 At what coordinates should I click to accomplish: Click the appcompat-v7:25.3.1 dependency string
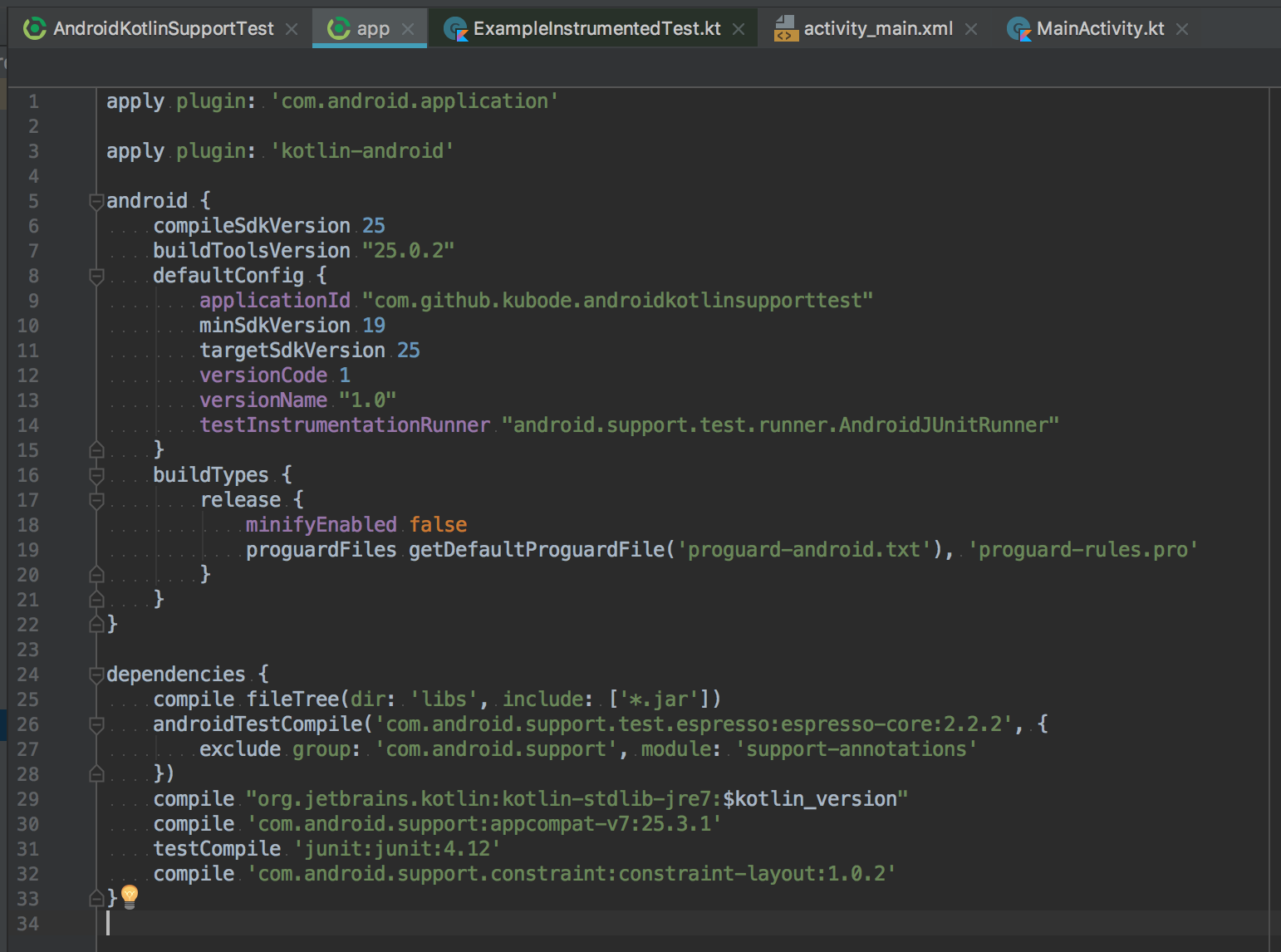[484, 824]
